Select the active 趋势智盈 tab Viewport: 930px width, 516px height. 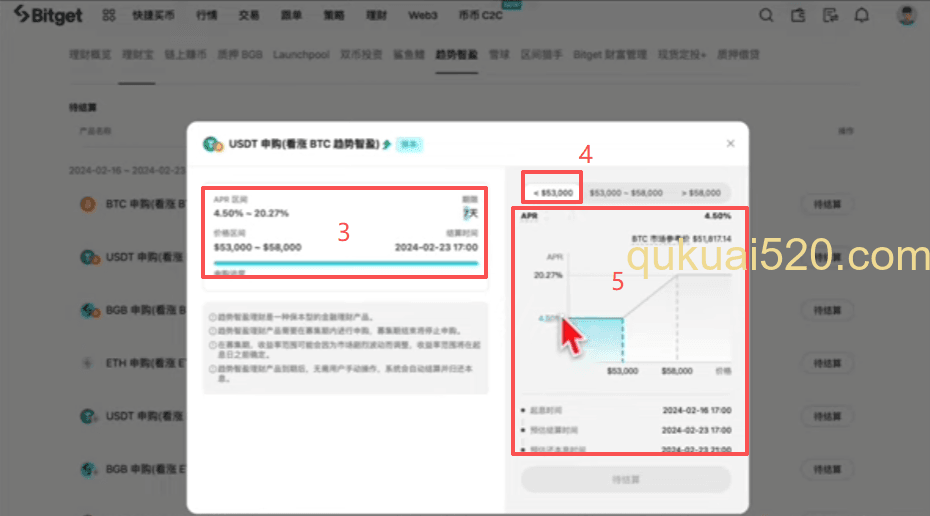point(456,55)
